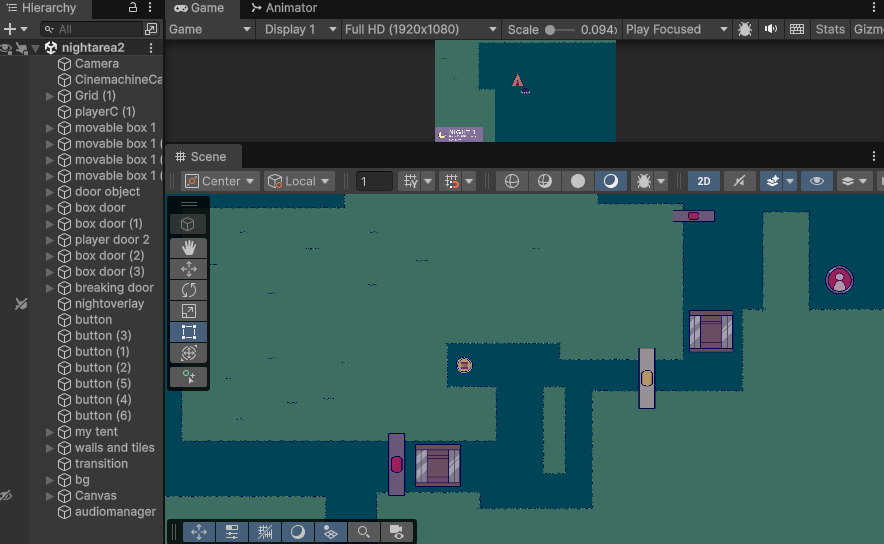The height and width of the screenshot is (544, 884).
Task: Toggle the 2D scene view mode
Action: point(703,181)
